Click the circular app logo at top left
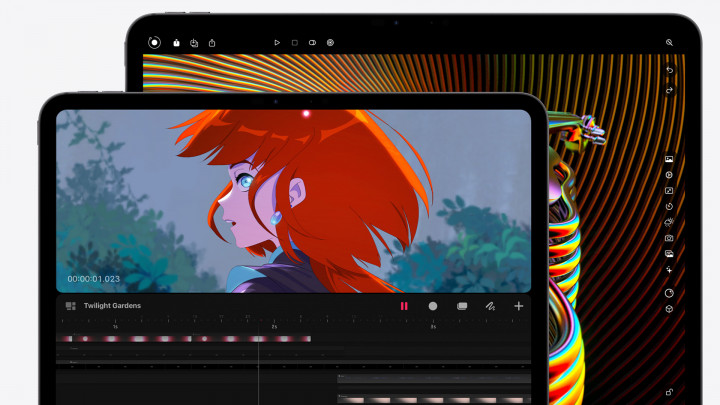The width and height of the screenshot is (720, 405). point(154,43)
